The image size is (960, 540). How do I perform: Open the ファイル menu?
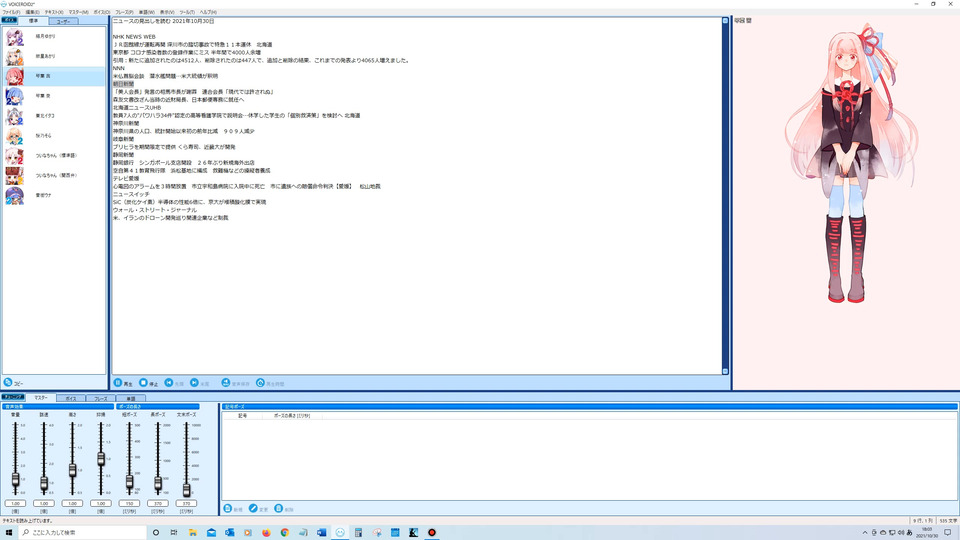click(11, 12)
